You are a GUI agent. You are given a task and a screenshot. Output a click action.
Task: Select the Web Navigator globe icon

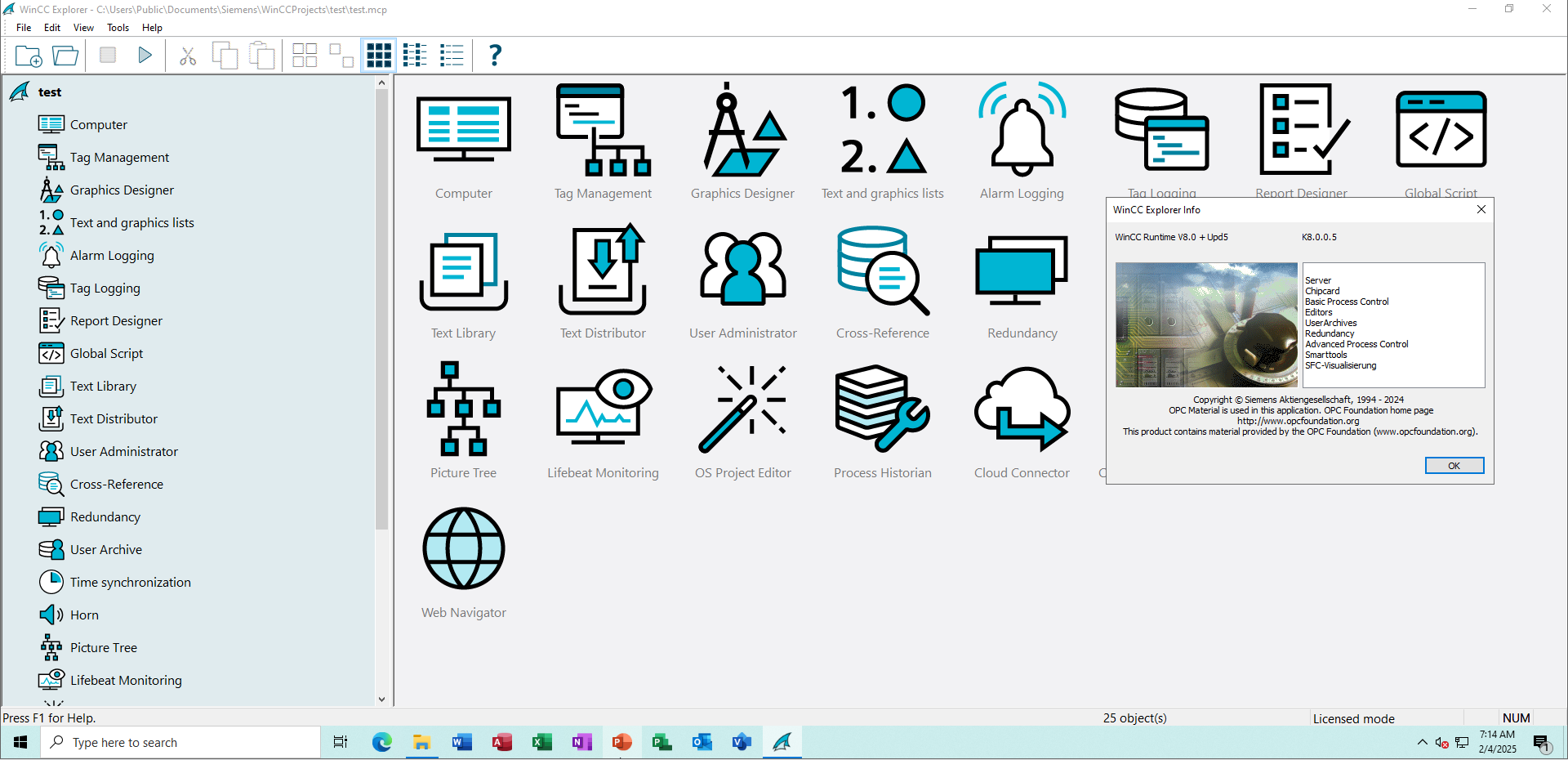pos(464,549)
